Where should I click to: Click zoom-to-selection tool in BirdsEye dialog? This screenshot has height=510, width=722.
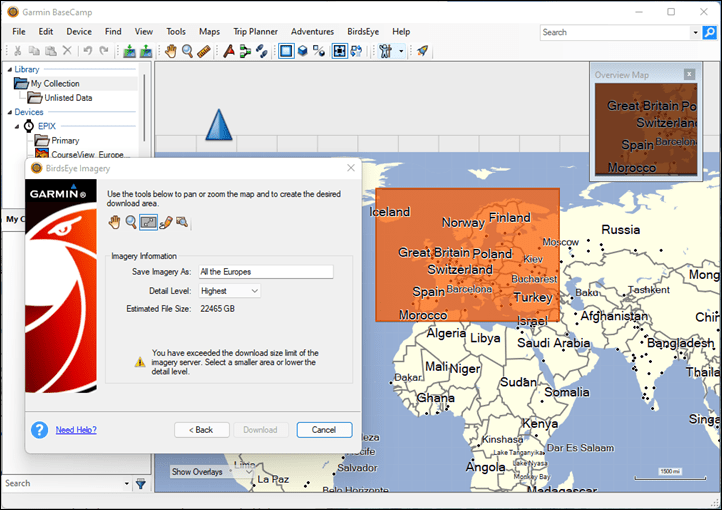coord(182,222)
